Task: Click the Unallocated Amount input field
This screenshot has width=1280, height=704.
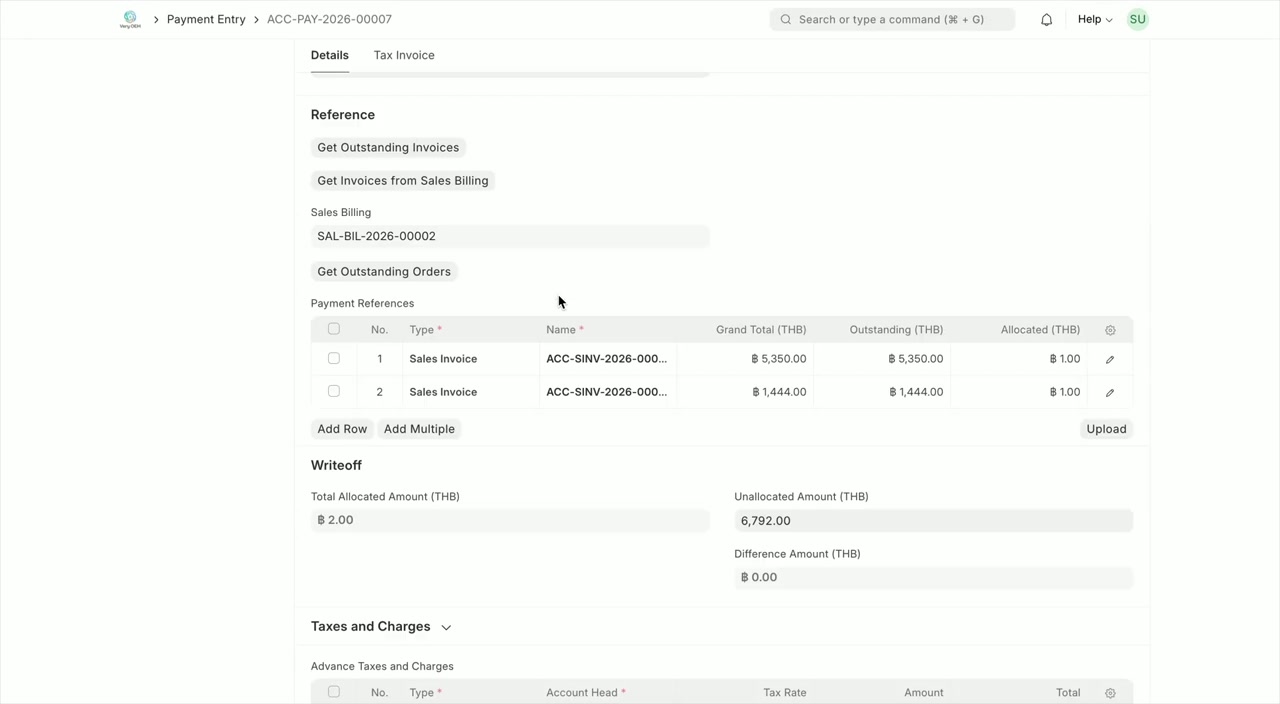Action: [x=932, y=520]
